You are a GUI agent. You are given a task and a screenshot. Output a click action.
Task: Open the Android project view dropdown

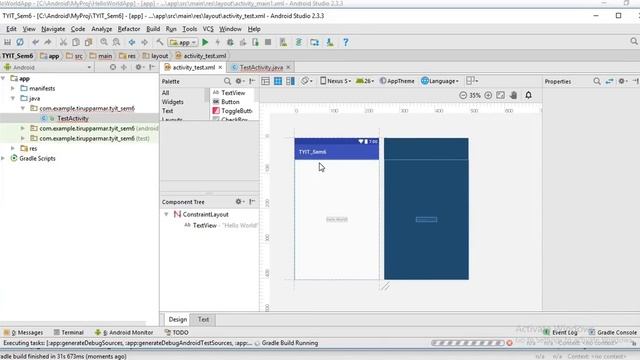click(x=47, y=67)
